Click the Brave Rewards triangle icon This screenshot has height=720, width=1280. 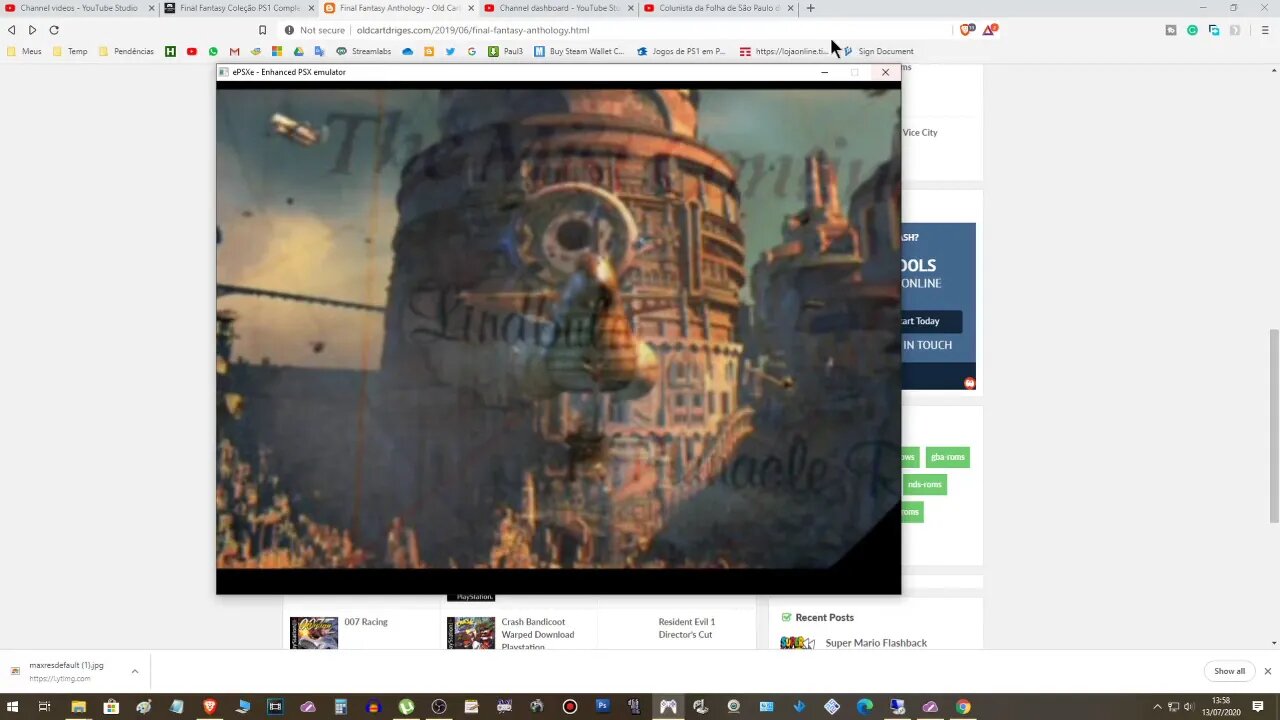[x=989, y=30]
